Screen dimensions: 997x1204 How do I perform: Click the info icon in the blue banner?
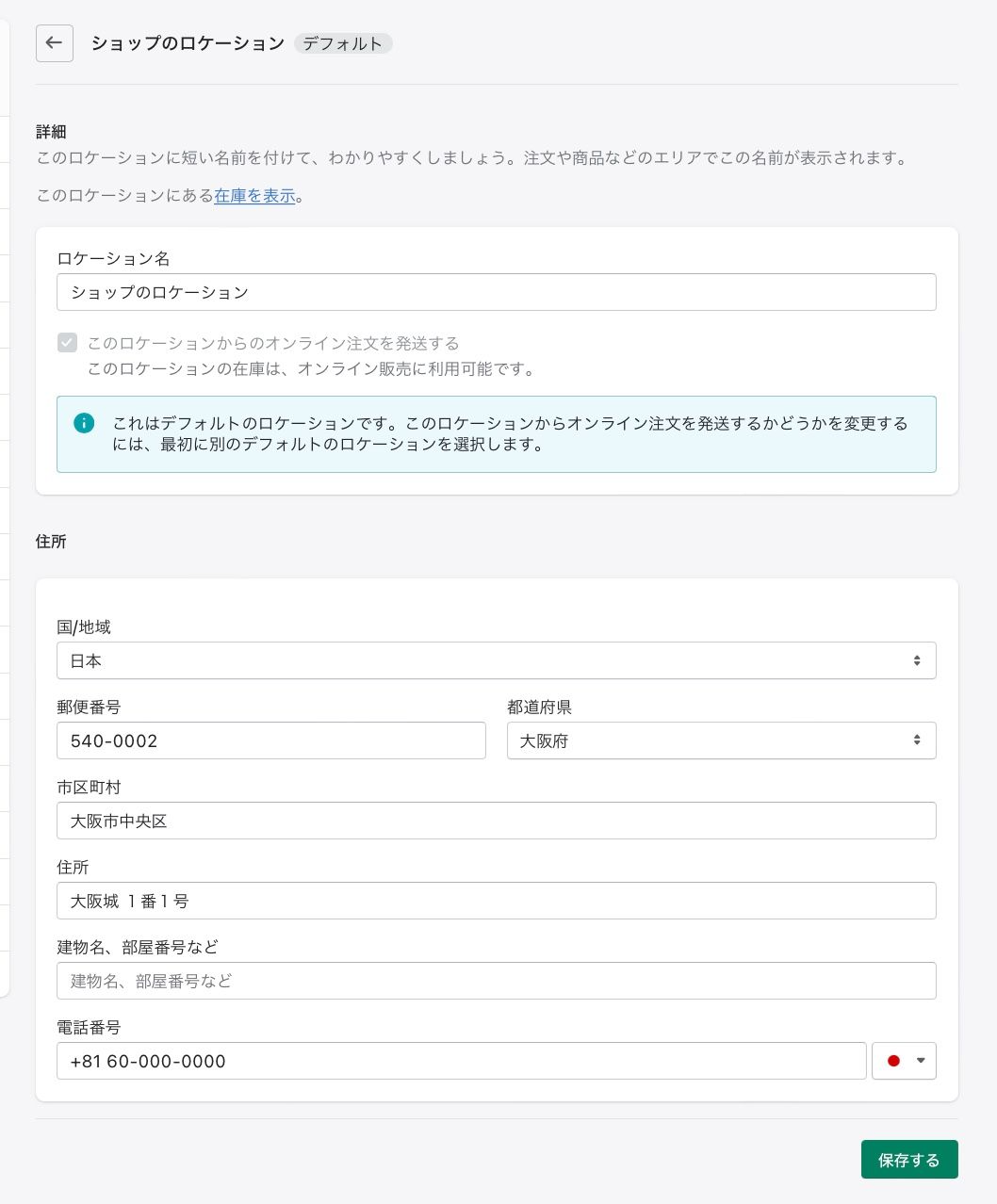click(x=84, y=423)
